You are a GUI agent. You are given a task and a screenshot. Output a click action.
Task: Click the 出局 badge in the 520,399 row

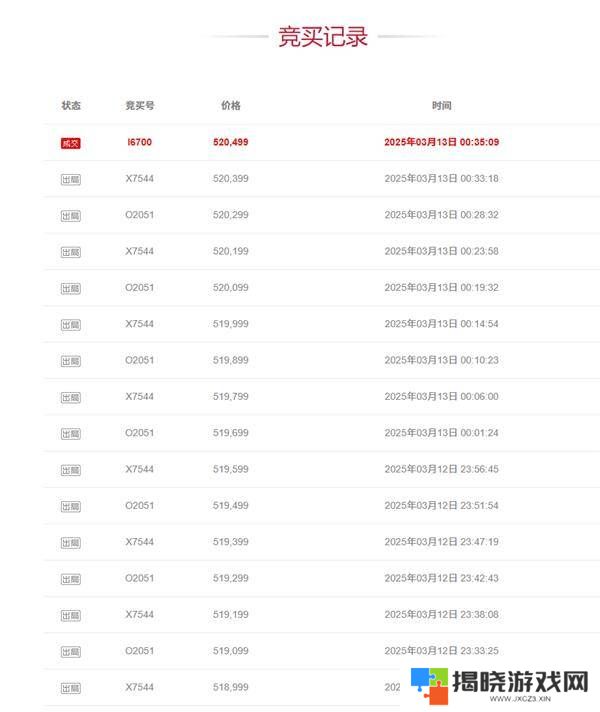70,179
